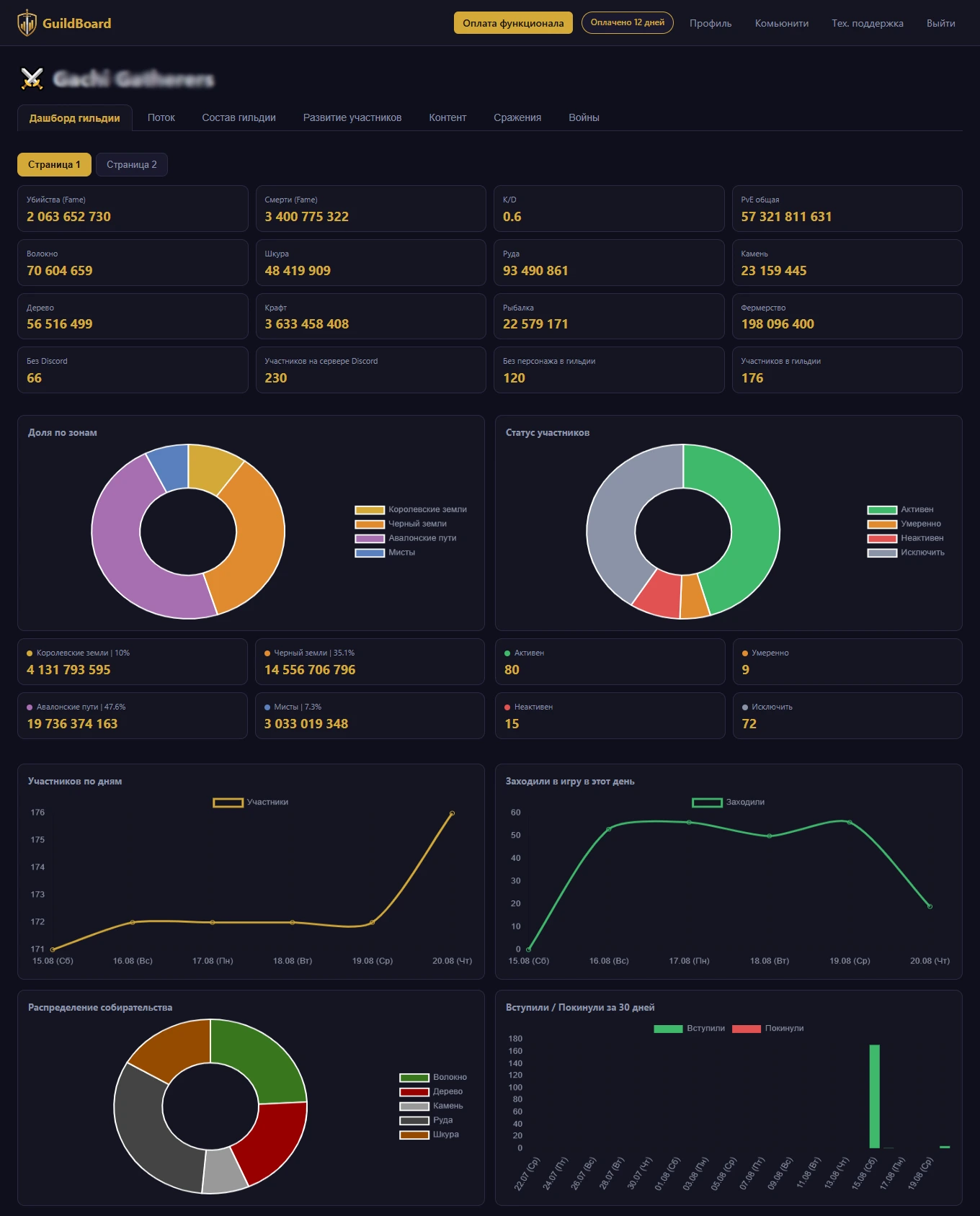The height and width of the screenshot is (1216, 980).
Task: Select the Страница 1 button
Action: (54, 164)
